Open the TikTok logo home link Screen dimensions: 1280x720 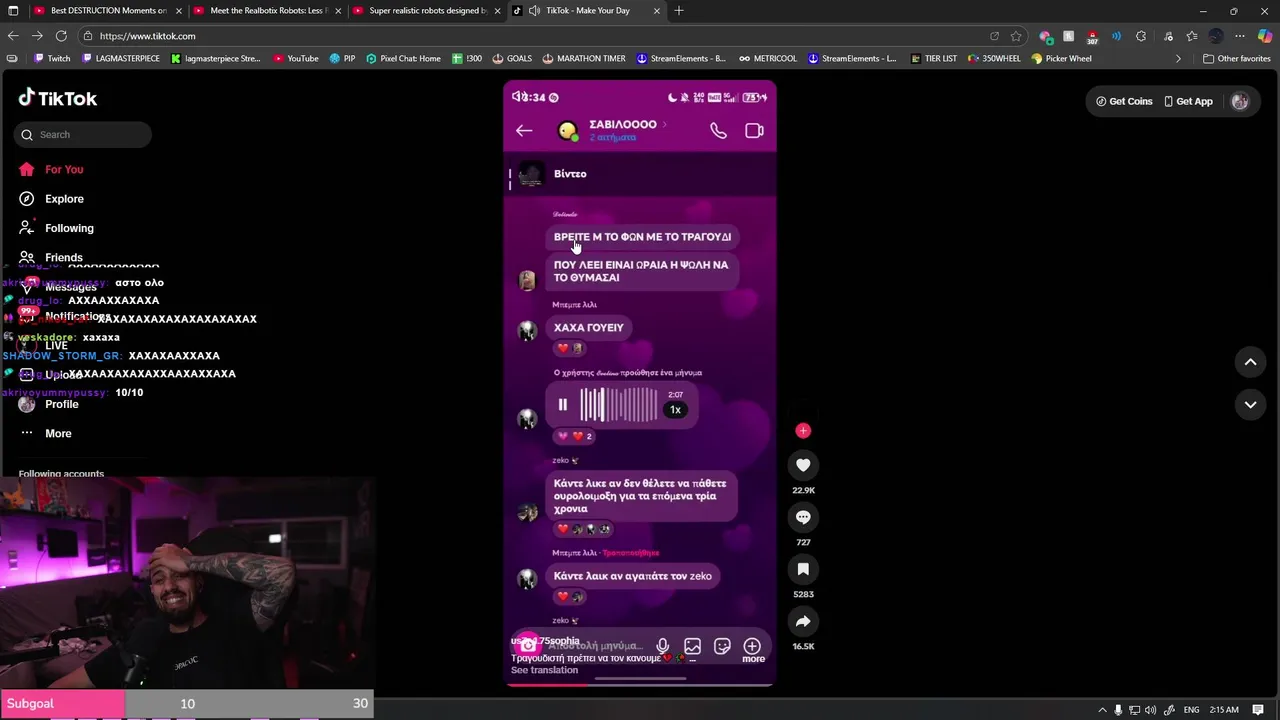(57, 98)
